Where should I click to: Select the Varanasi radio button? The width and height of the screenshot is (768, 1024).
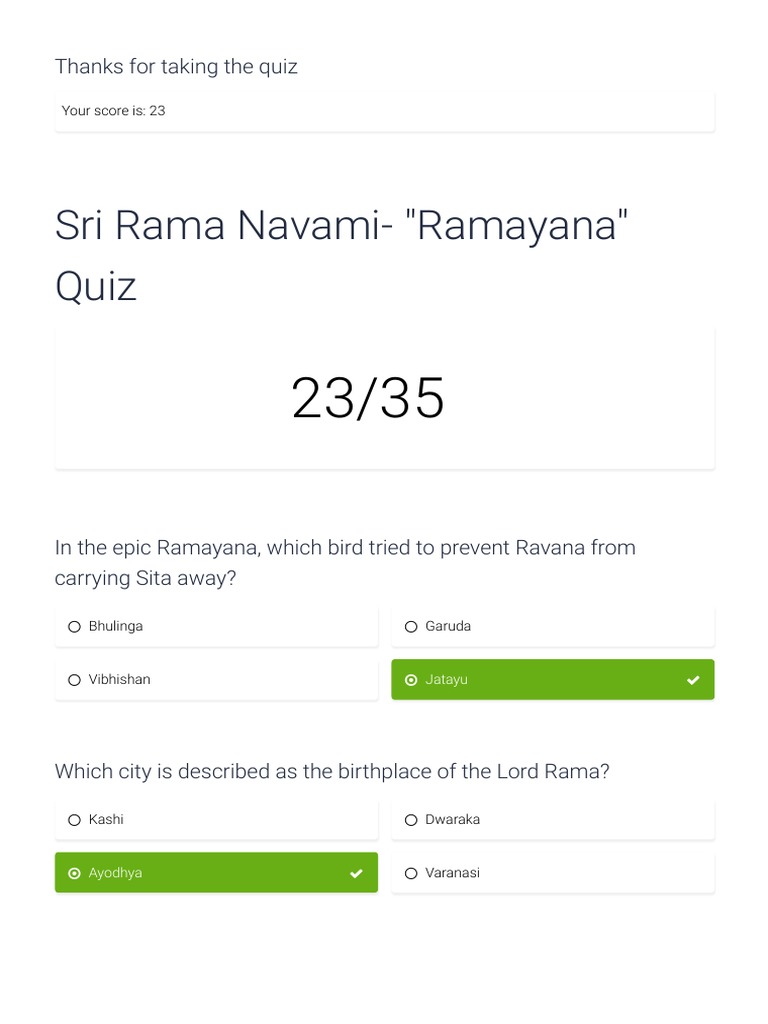pos(411,873)
